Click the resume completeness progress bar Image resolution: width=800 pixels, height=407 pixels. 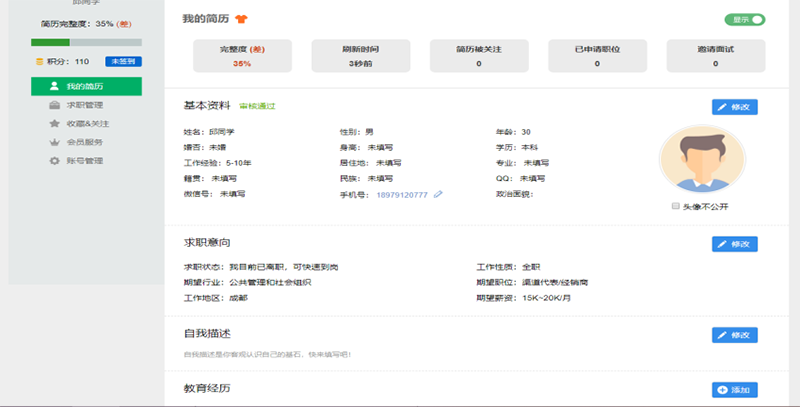(x=86, y=42)
